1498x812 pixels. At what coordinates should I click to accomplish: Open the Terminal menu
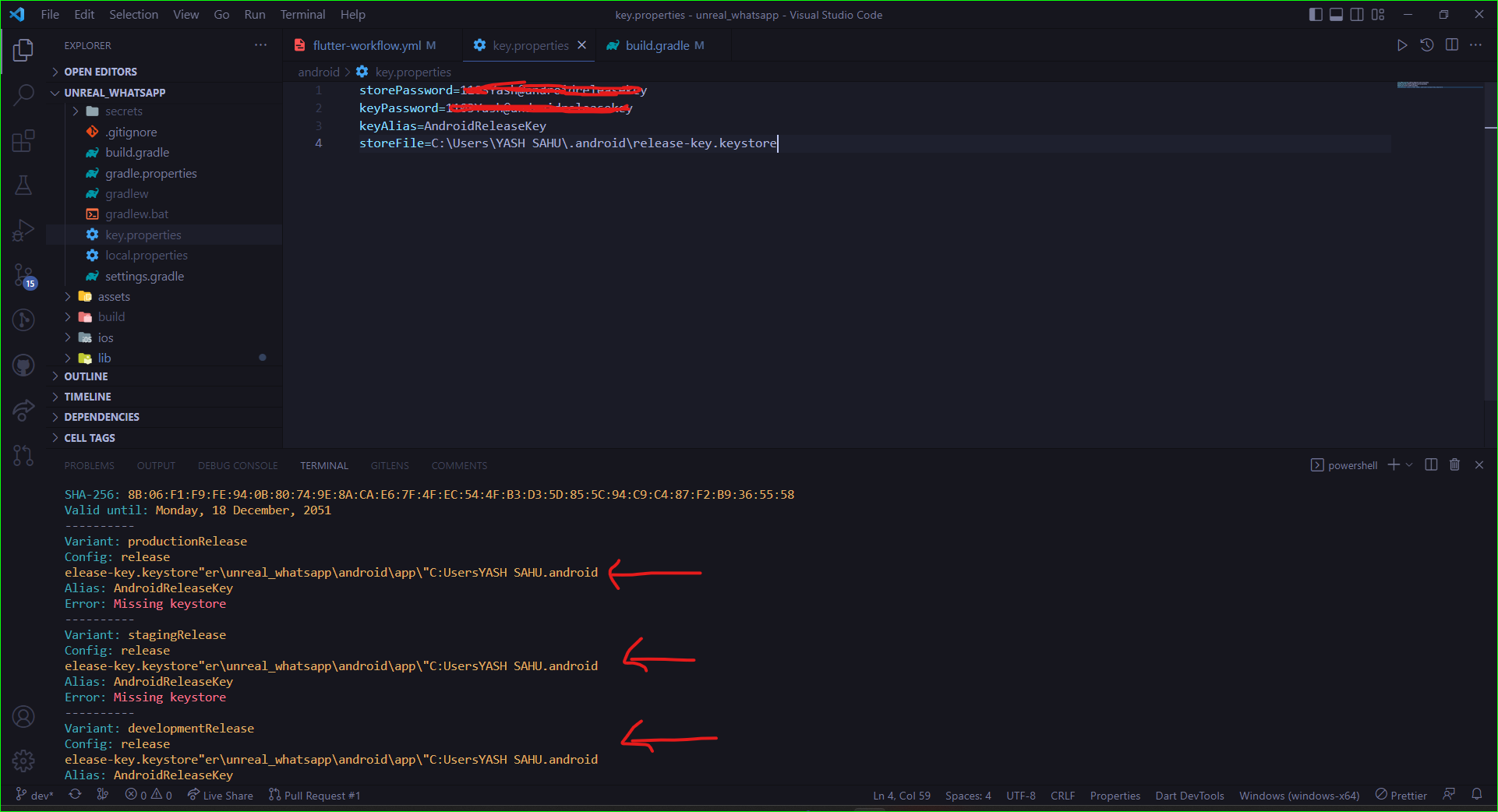click(302, 15)
